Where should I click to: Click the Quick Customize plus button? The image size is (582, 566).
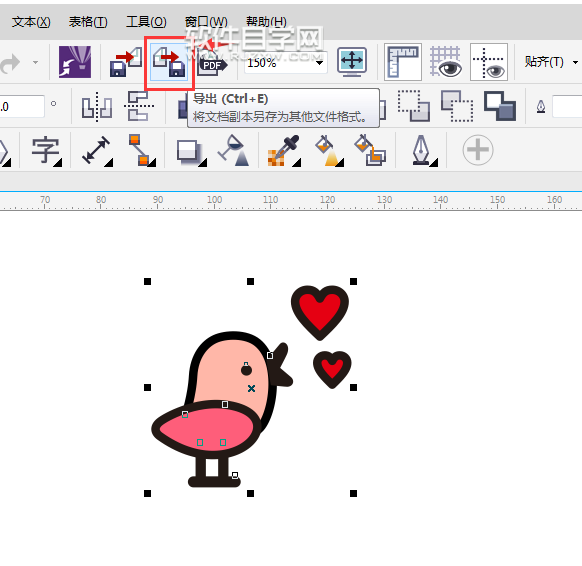478,150
